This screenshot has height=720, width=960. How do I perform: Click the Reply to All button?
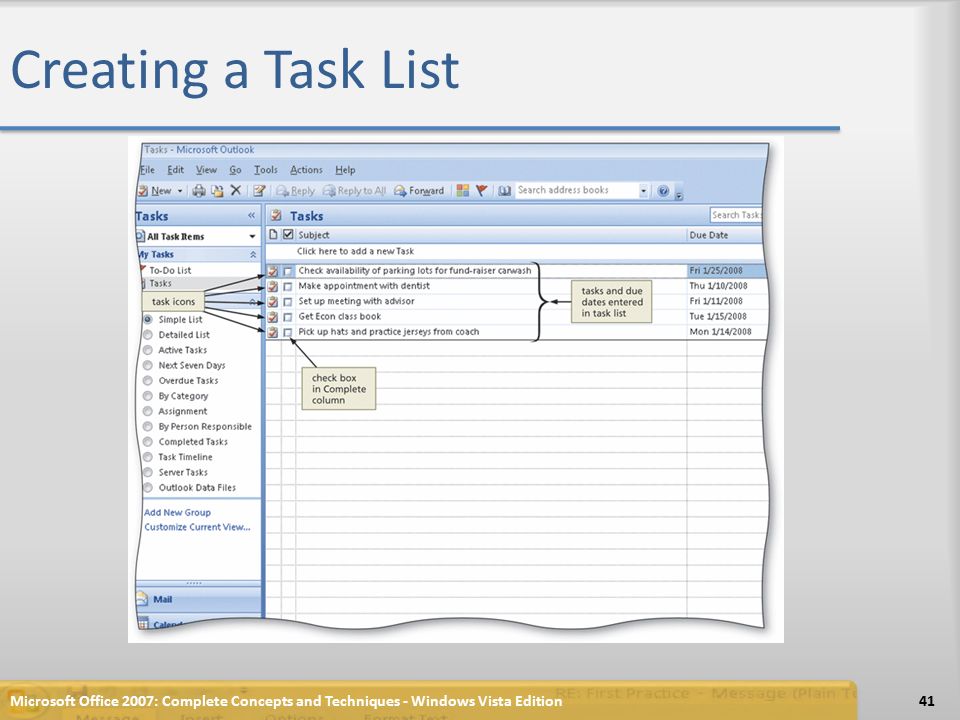click(x=354, y=191)
